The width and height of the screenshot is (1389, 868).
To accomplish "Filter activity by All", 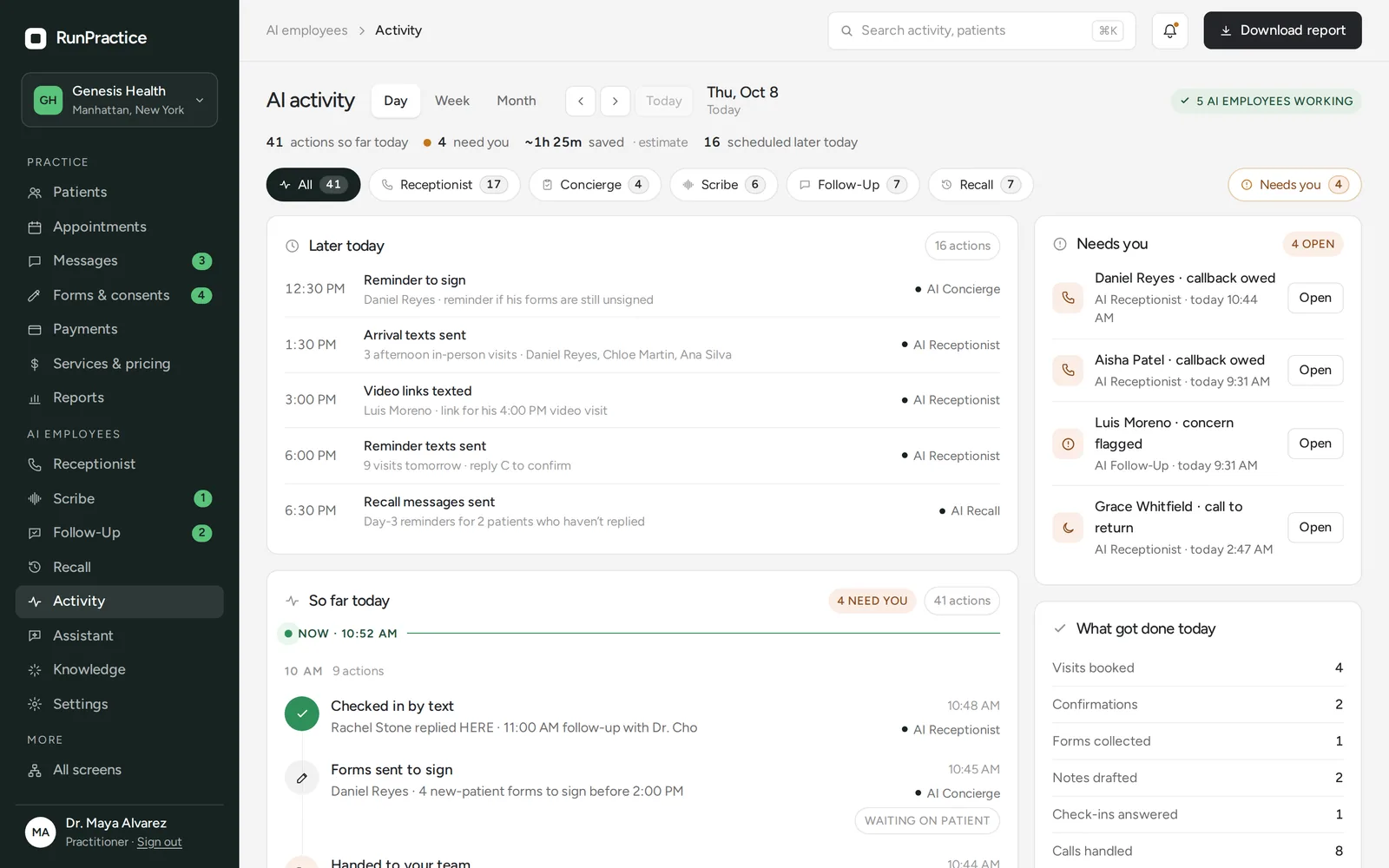I will coord(313,185).
